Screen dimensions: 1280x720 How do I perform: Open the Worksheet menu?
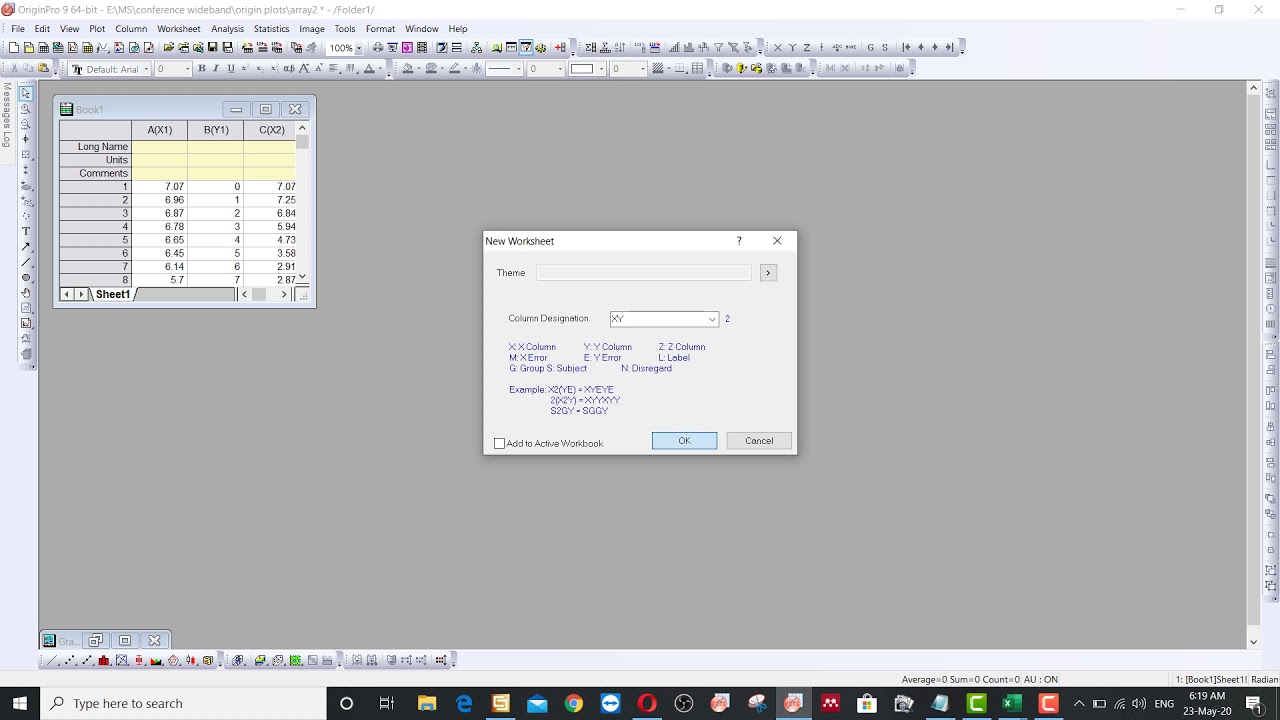179,29
